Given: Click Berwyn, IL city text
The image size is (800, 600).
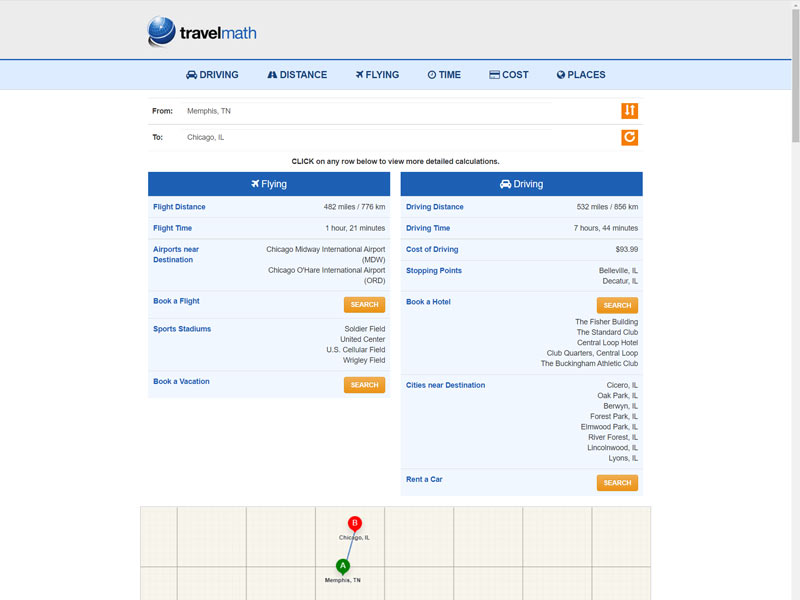Looking at the screenshot, I should point(620,406).
